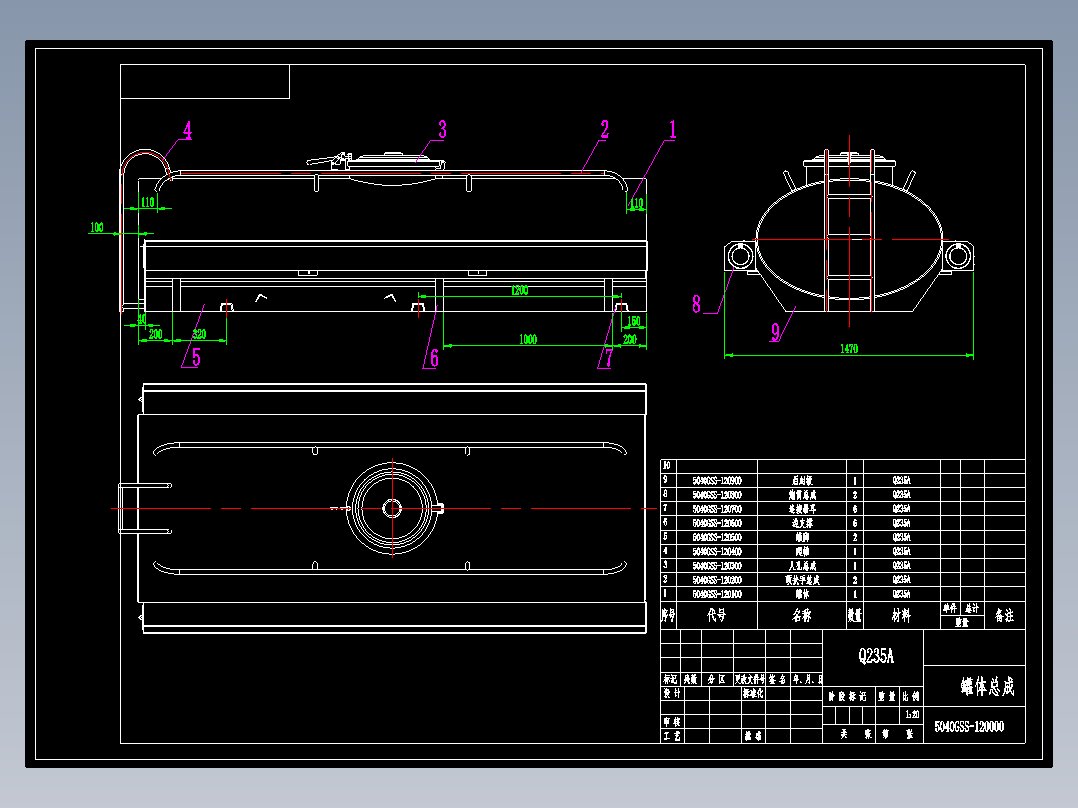1078x808 pixels.
Task: Select the magenta callout number 8
Action: (696, 303)
